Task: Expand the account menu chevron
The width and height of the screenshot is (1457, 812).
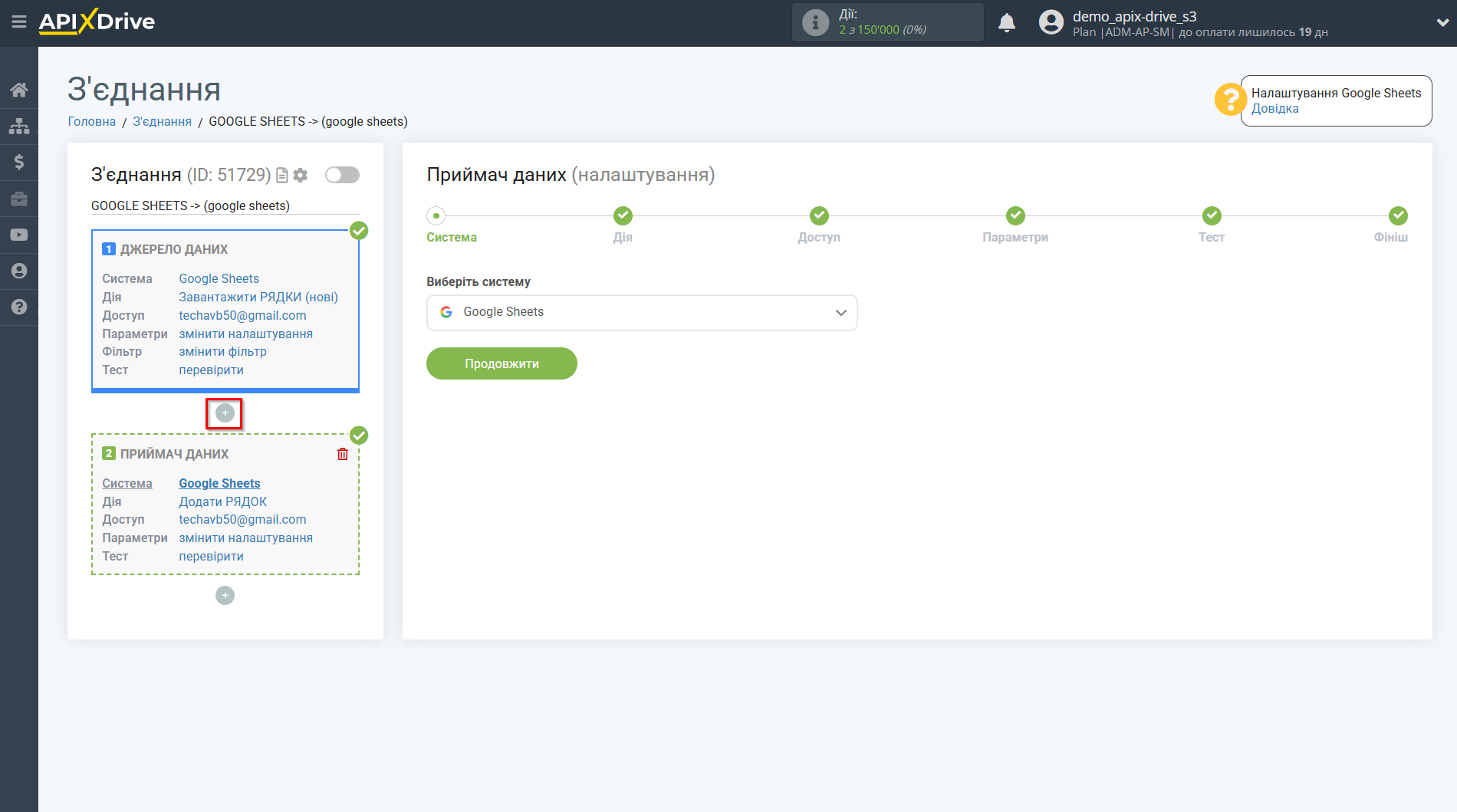Action: 1442,23
